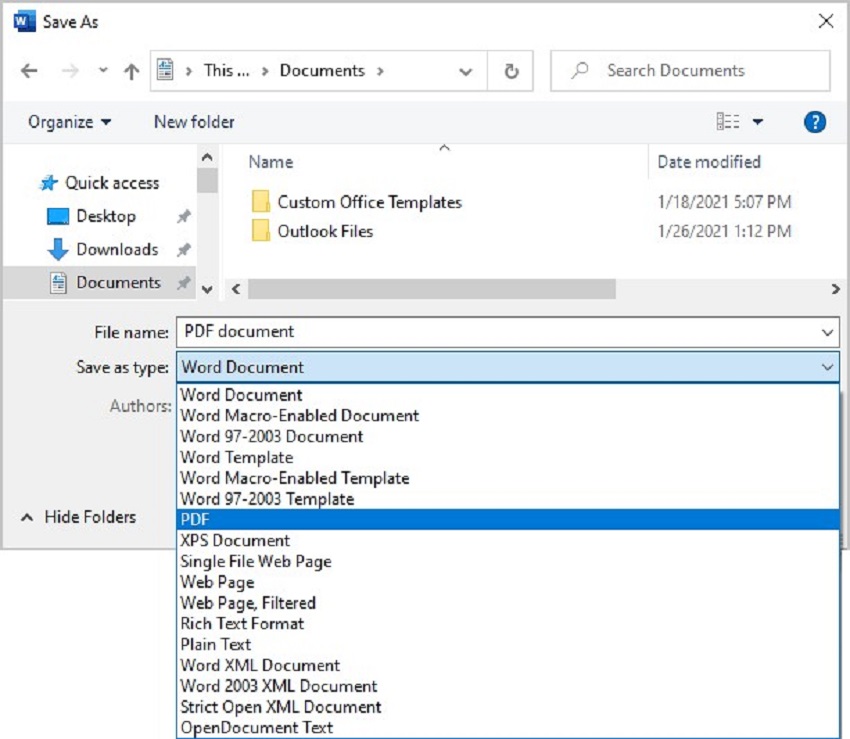Viewport: 850px width, 739px height.
Task: Select the Custom Office Templates folder
Action: (369, 202)
